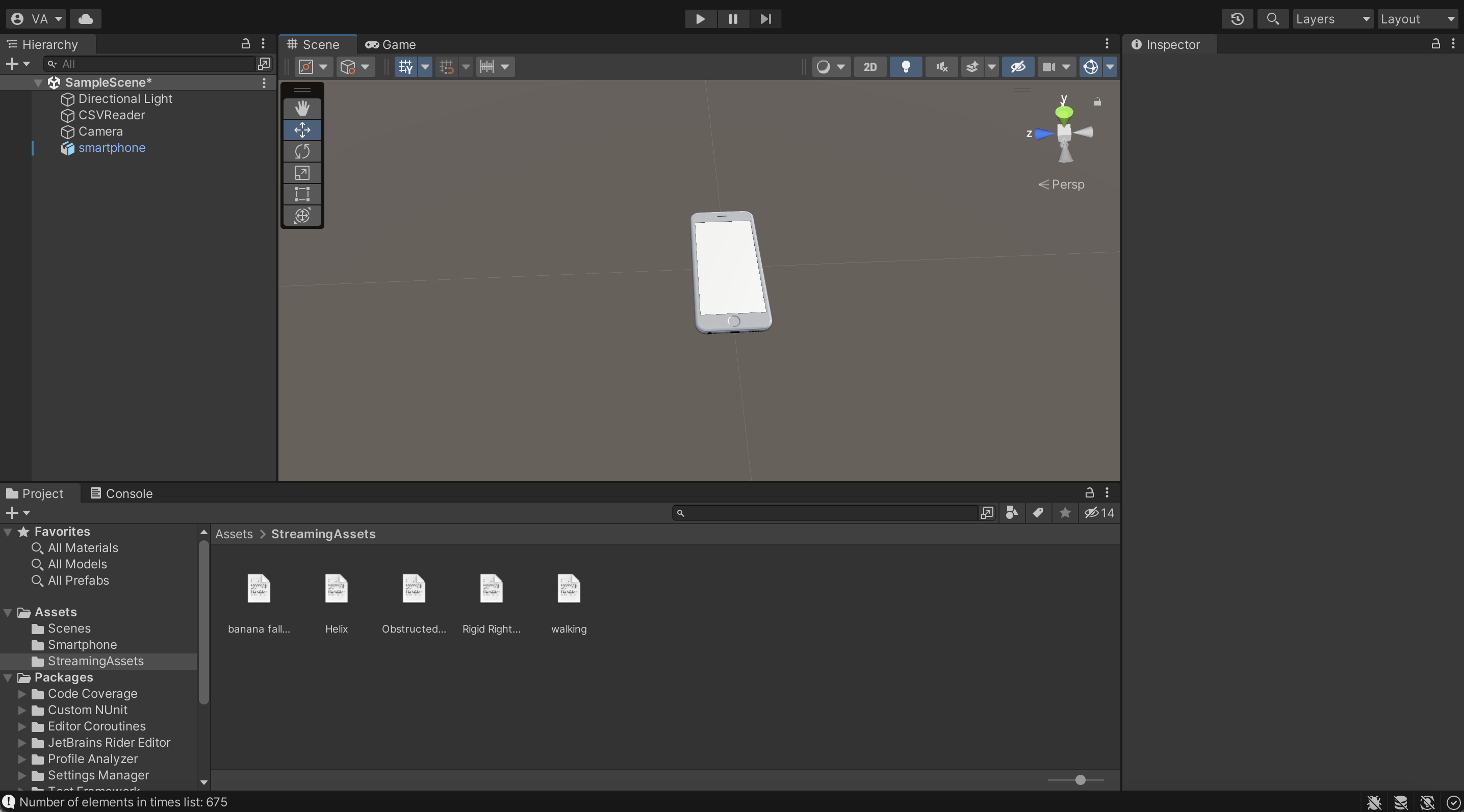Select the Scale tool
1464x812 pixels.
point(302,173)
